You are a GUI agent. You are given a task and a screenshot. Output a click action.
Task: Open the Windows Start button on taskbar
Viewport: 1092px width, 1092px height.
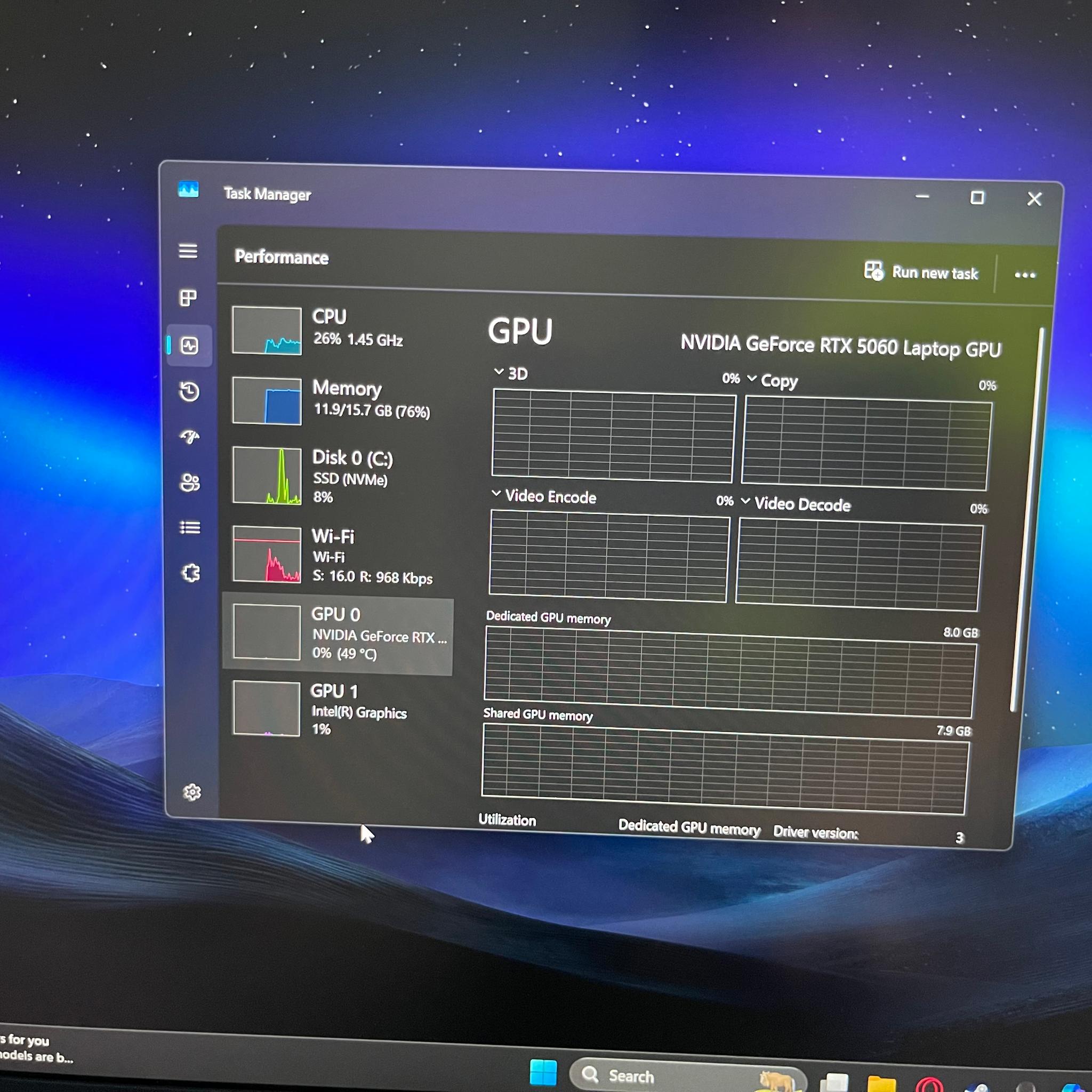pos(543,1073)
